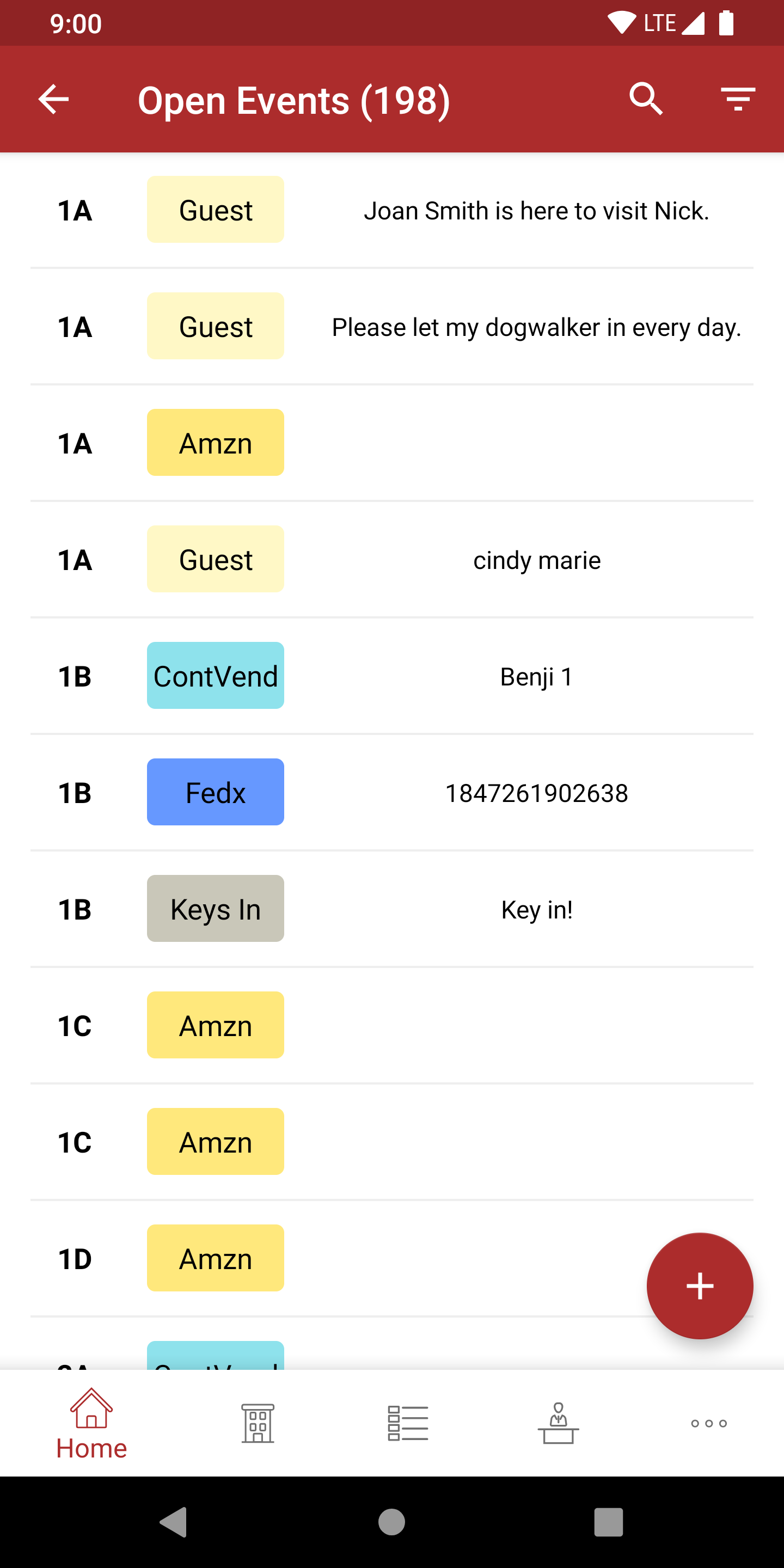Tap the back arrow in header

(x=53, y=99)
